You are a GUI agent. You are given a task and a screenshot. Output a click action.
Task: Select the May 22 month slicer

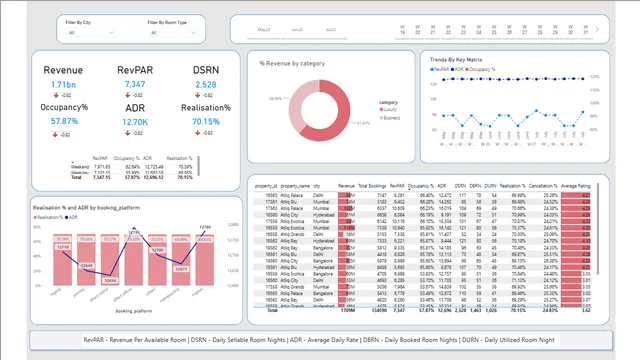pyautogui.click(x=264, y=30)
